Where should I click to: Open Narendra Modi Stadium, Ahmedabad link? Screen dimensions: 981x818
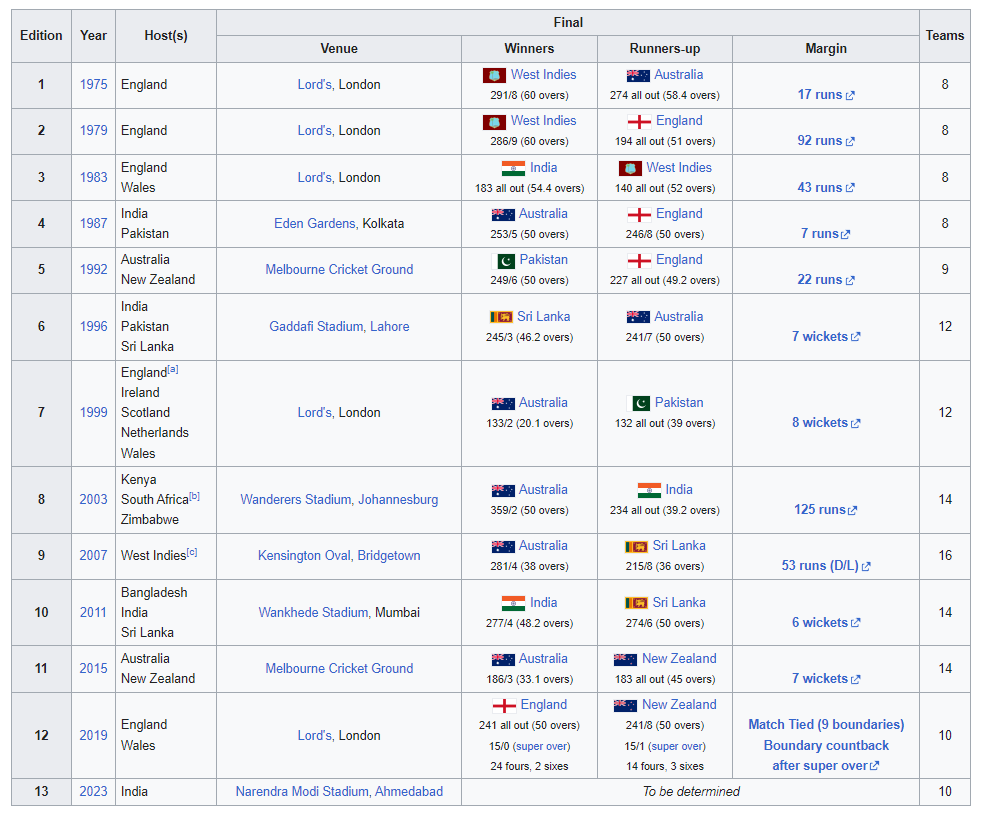click(x=339, y=792)
